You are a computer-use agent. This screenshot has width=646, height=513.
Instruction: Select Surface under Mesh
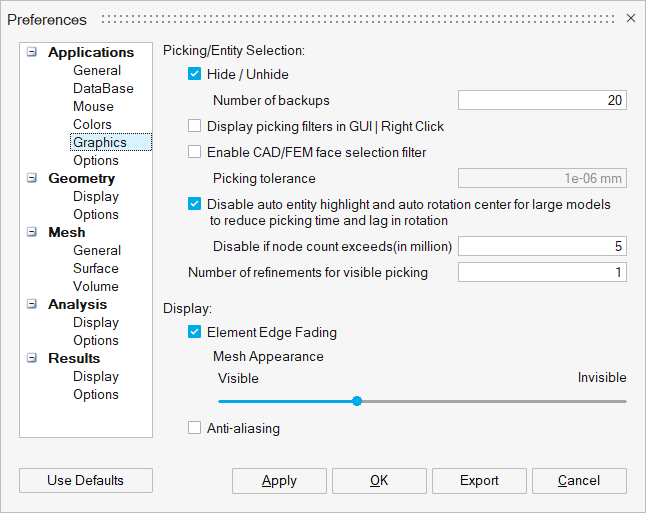point(96,268)
